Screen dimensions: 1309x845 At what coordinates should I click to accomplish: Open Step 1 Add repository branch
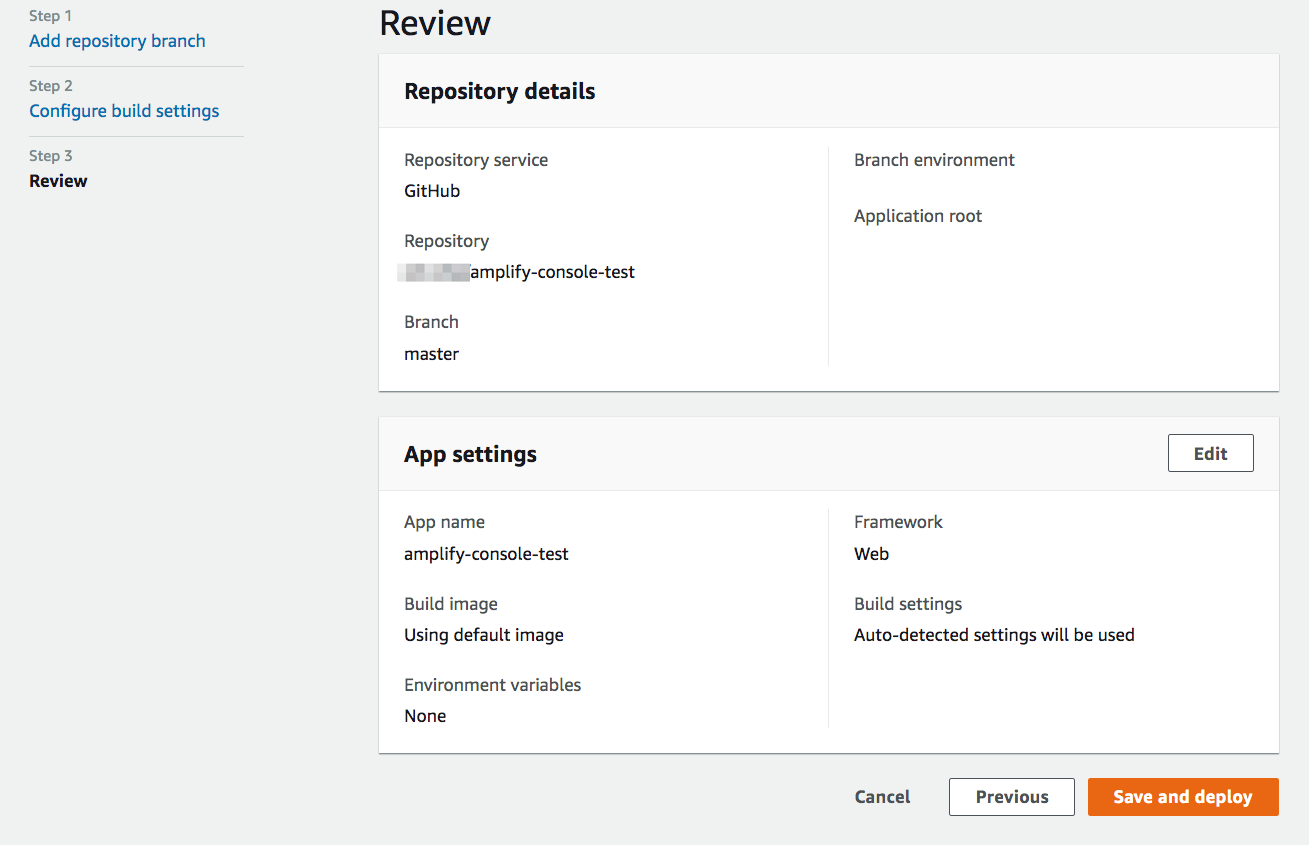[x=117, y=41]
